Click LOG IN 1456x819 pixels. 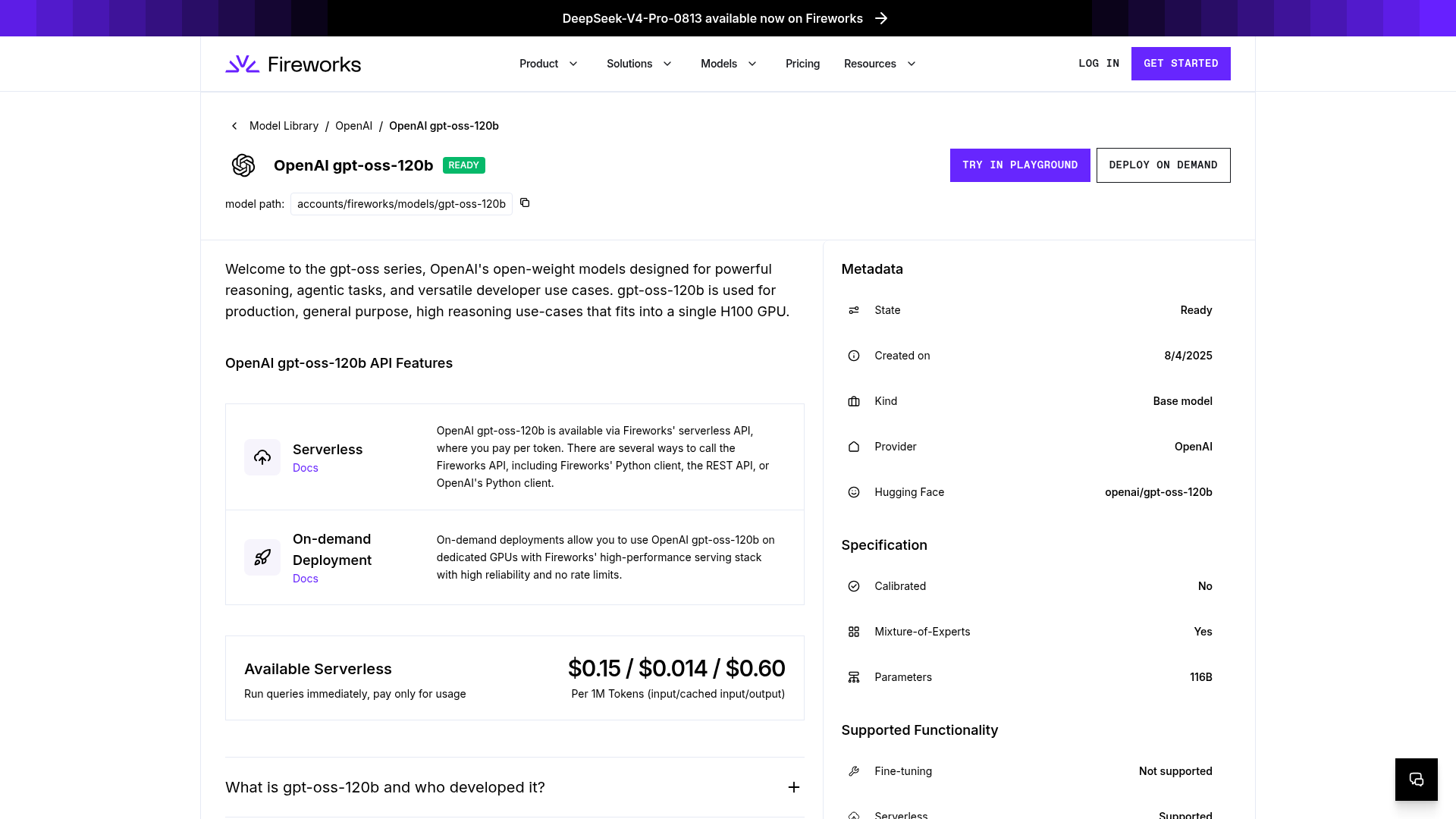click(x=1099, y=64)
